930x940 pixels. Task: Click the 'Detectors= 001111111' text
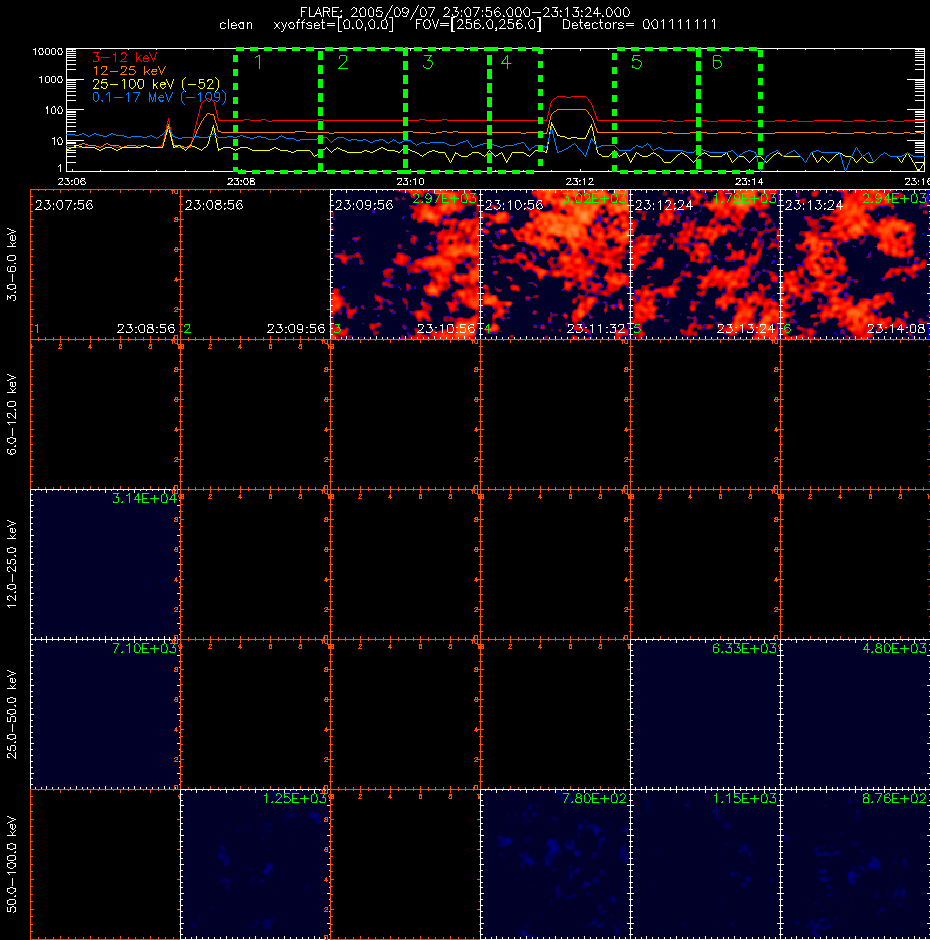point(639,25)
